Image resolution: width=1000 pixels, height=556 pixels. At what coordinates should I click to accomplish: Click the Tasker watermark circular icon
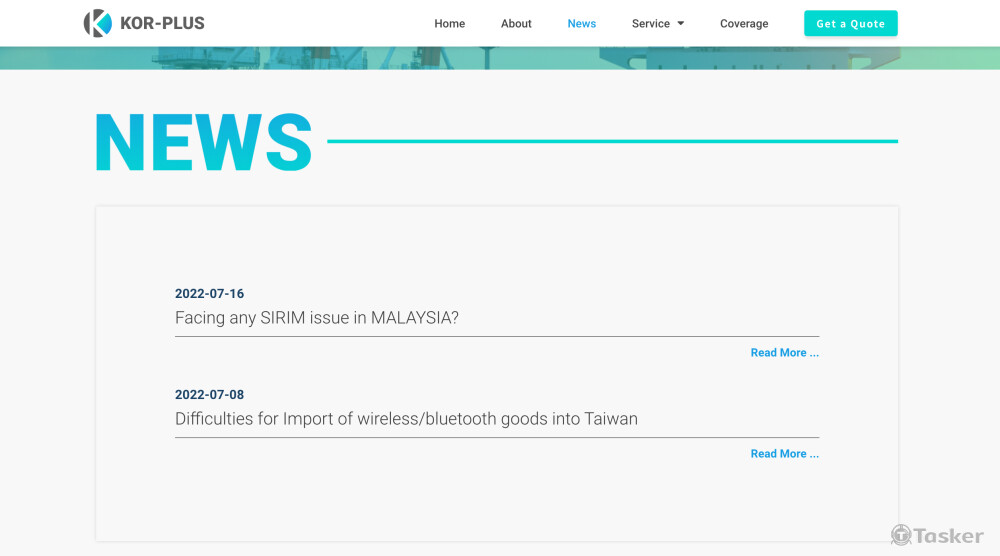(901, 535)
